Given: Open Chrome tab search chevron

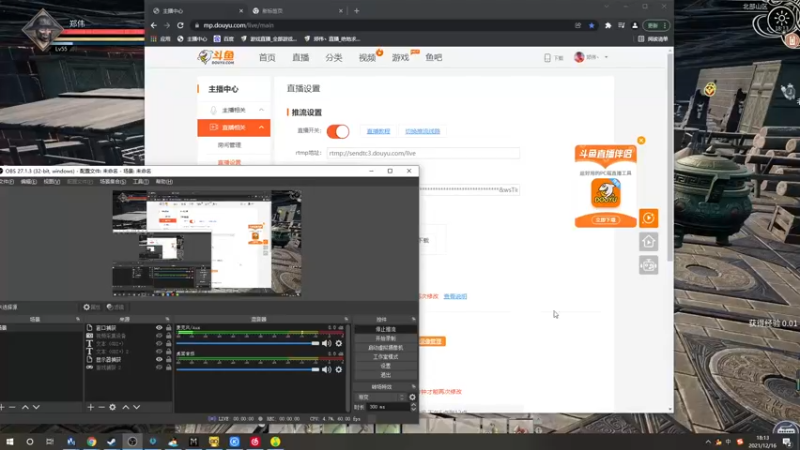Looking at the screenshot, I should click(x=606, y=7).
